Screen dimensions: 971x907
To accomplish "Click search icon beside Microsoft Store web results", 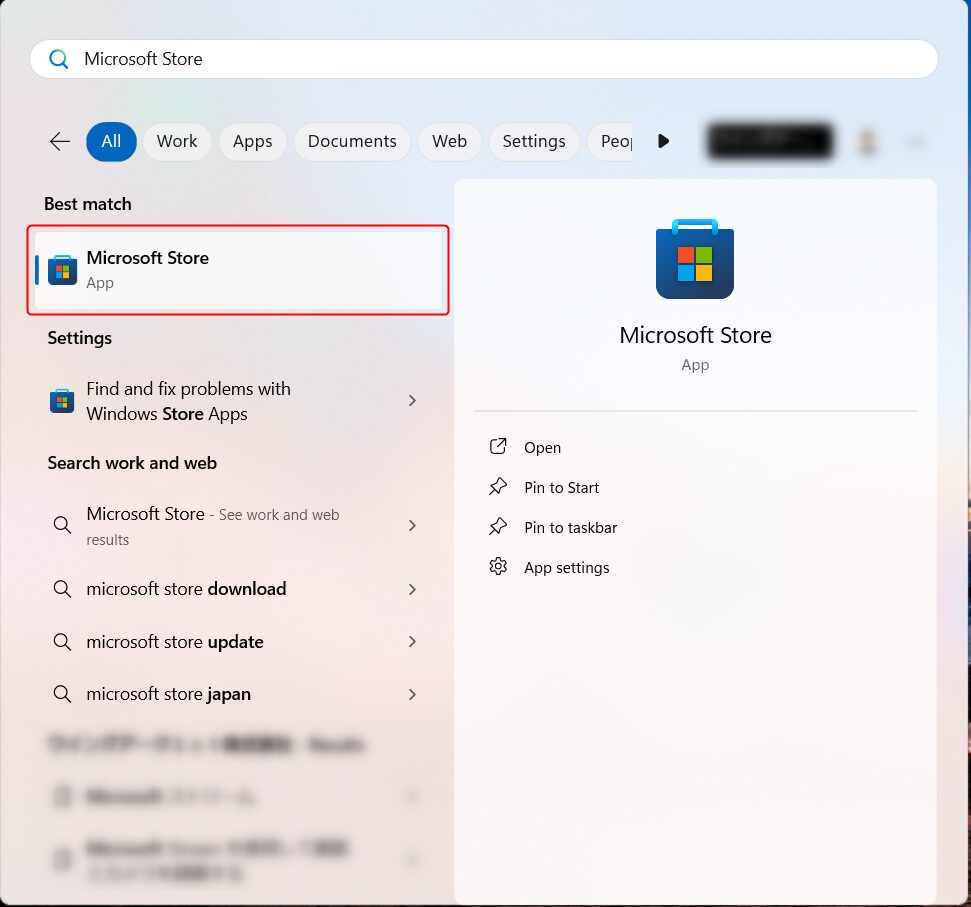I will (62, 525).
